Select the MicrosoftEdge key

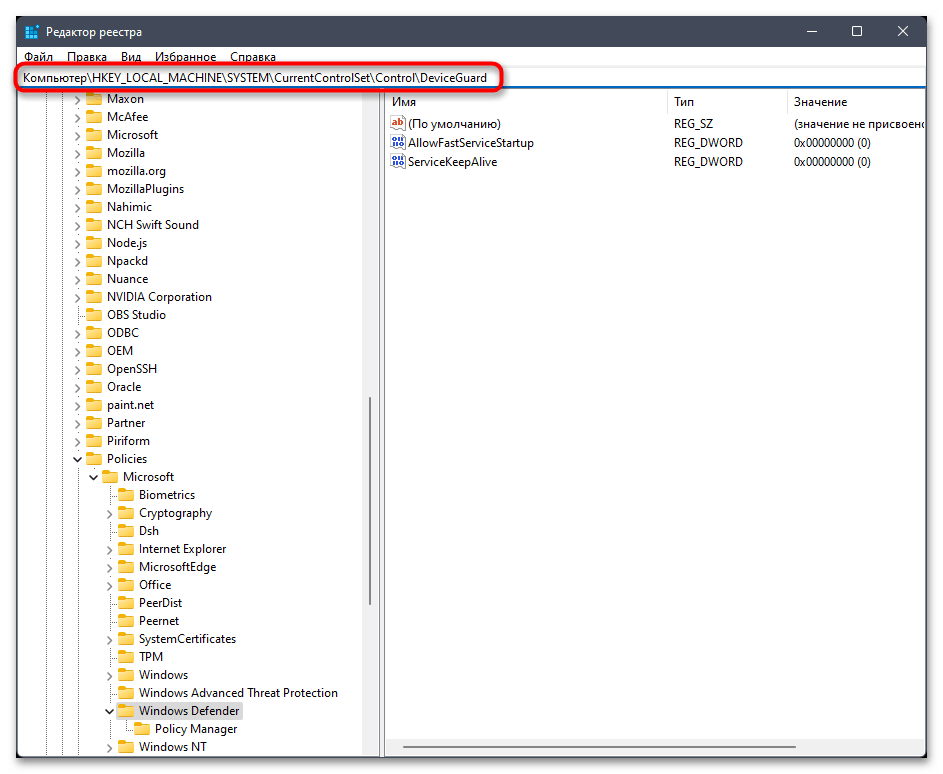coord(177,567)
